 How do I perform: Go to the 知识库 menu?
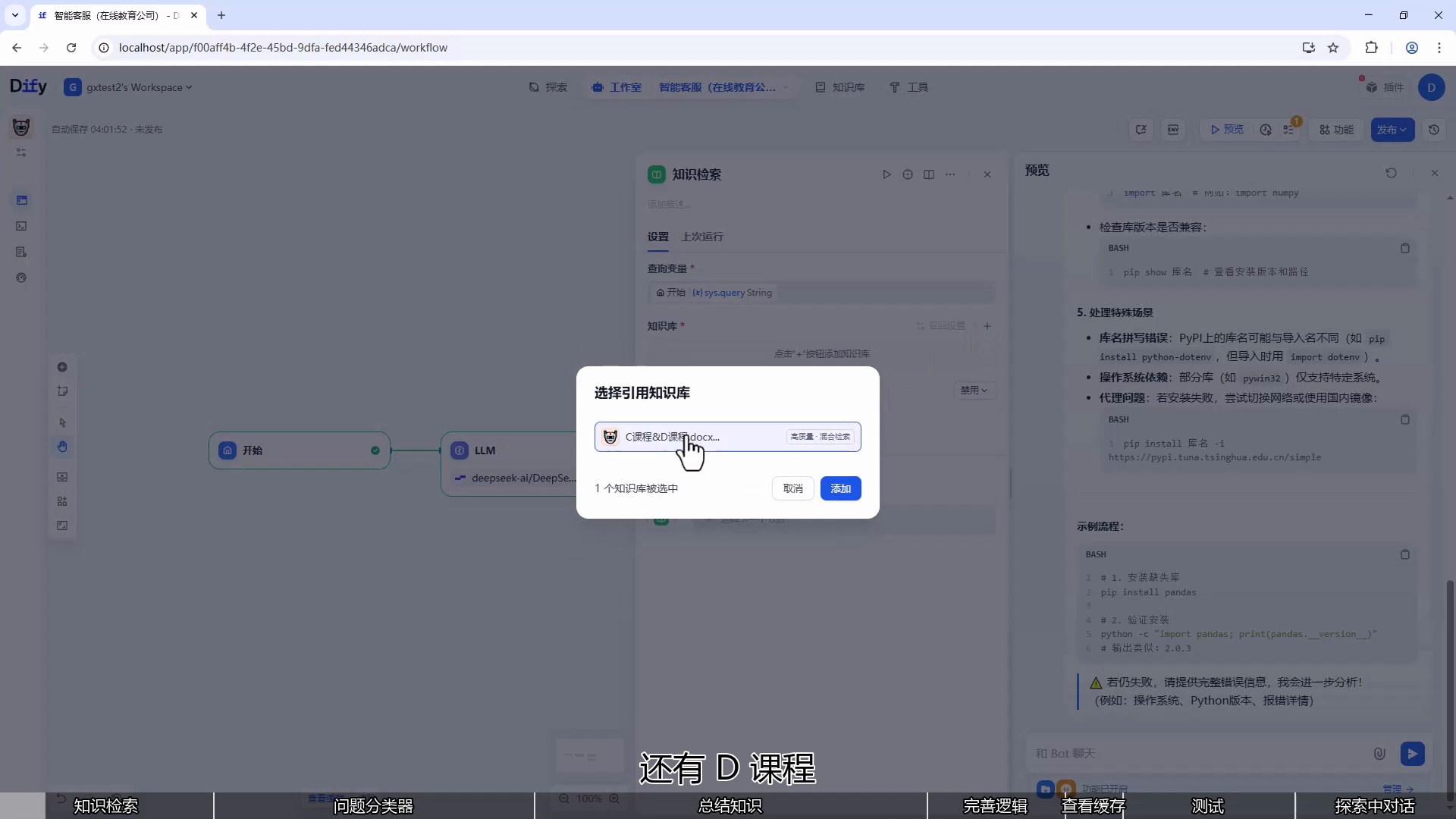pos(840,87)
